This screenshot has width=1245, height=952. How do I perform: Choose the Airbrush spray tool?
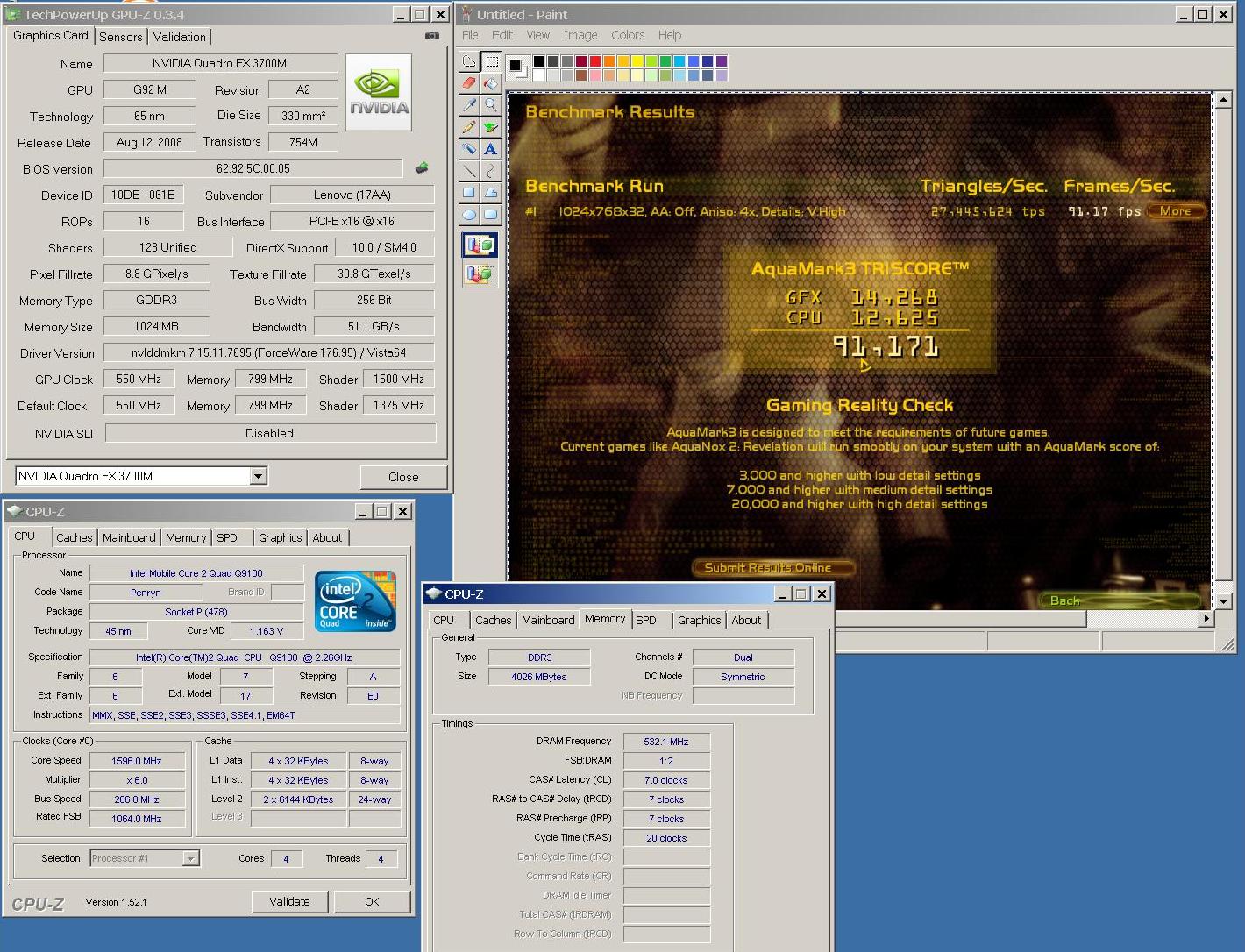point(469,149)
